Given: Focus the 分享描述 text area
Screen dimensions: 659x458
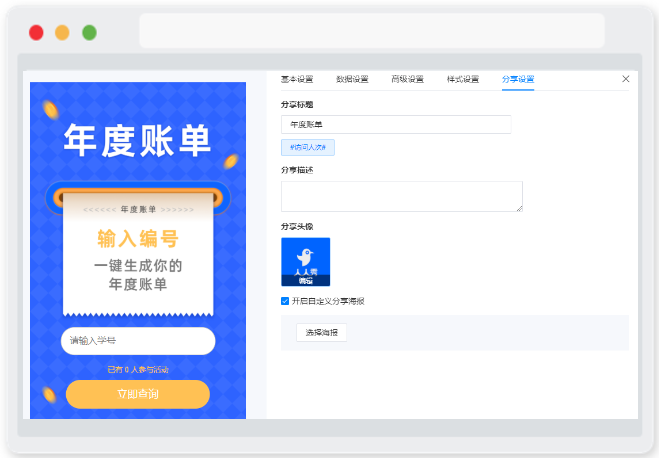Looking at the screenshot, I should pos(402,196).
